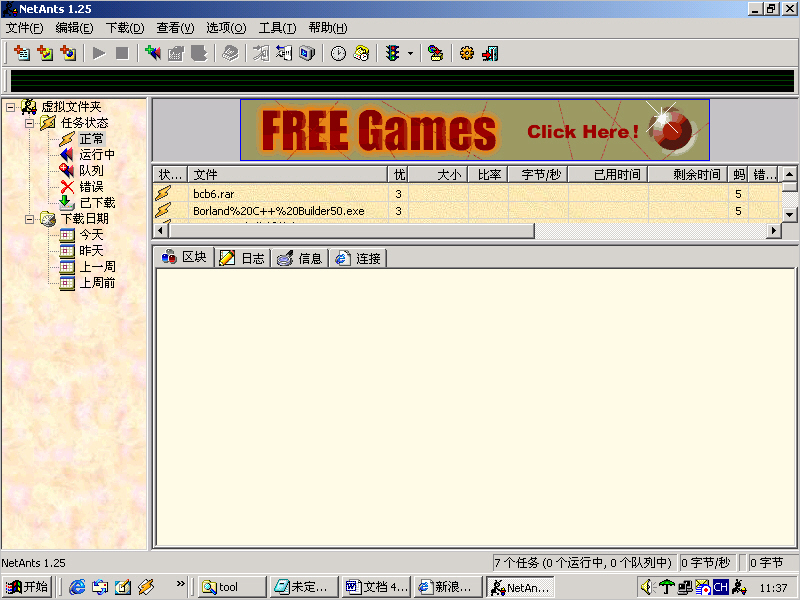
Task: Click the gray telephone dial toolbar icon
Action: click(230, 53)
